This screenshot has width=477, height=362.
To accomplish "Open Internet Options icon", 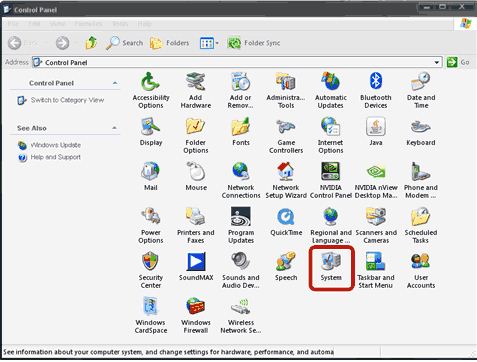I will coord(331,135).
